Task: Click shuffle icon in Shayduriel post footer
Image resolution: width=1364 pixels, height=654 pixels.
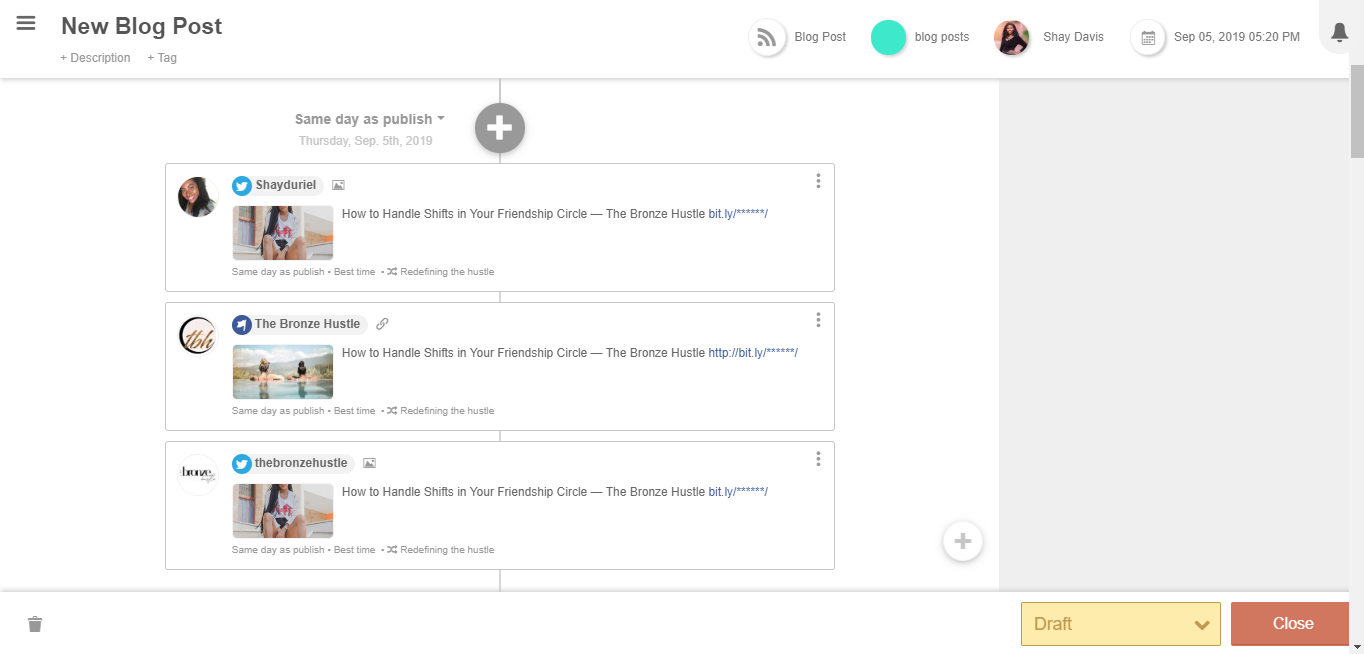Action: point(392,272)
